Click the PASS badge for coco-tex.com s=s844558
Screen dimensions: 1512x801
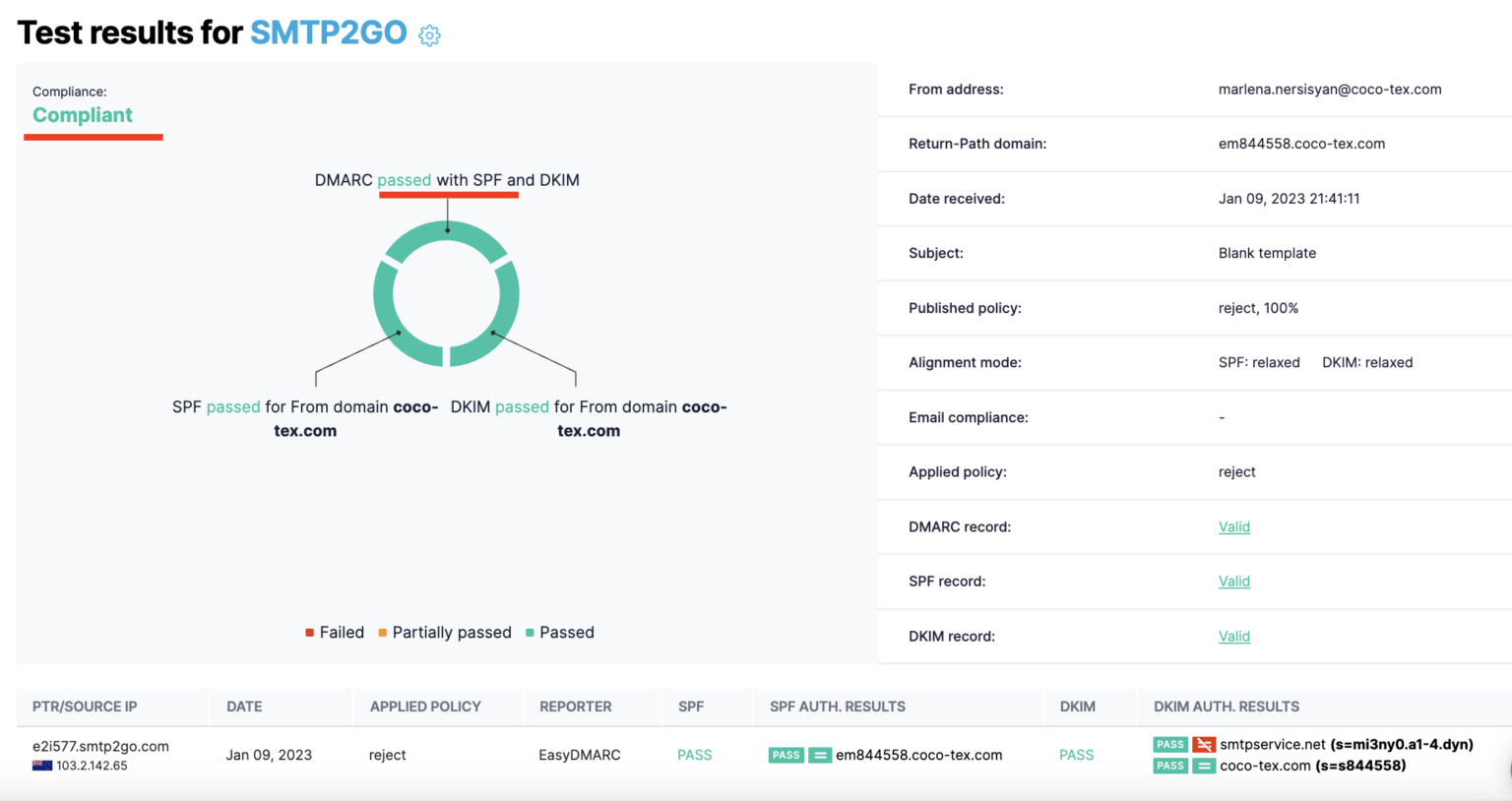pos(1170,766)
